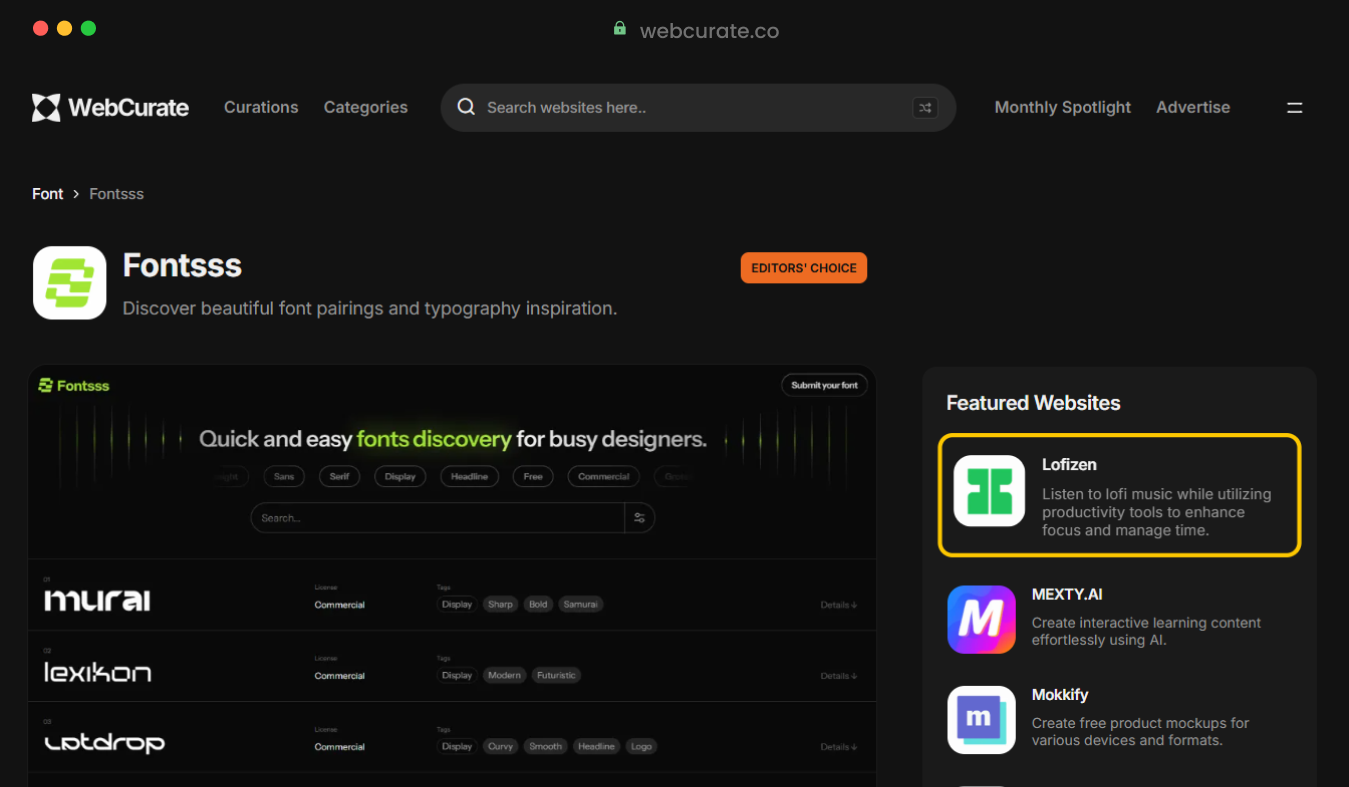Open the hamburger menu icon
This screenshot has height=787, width=1349.
1294,108
